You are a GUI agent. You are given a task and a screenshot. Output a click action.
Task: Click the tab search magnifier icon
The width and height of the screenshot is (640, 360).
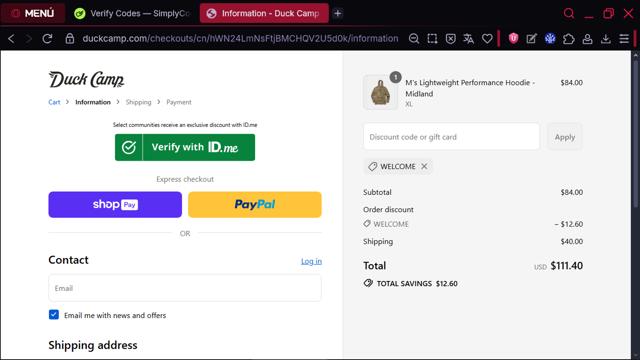coord(569,13)
